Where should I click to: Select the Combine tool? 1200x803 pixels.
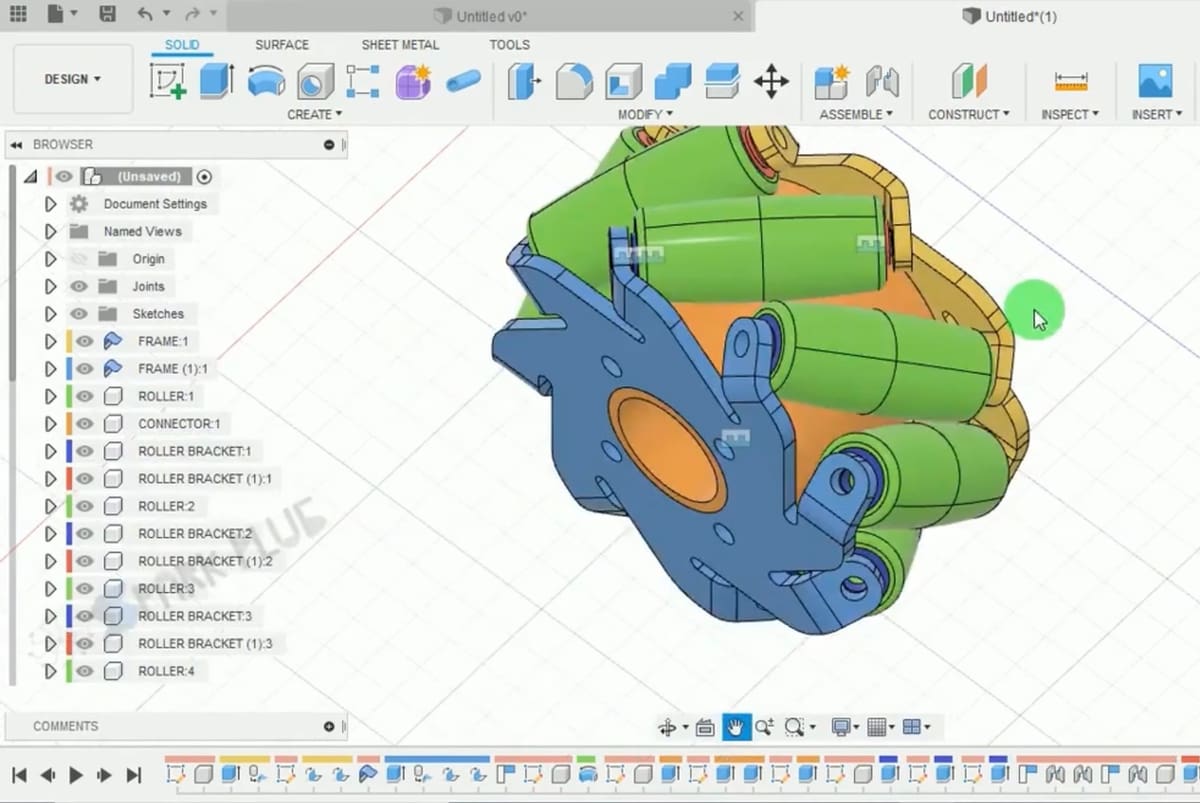673,81
